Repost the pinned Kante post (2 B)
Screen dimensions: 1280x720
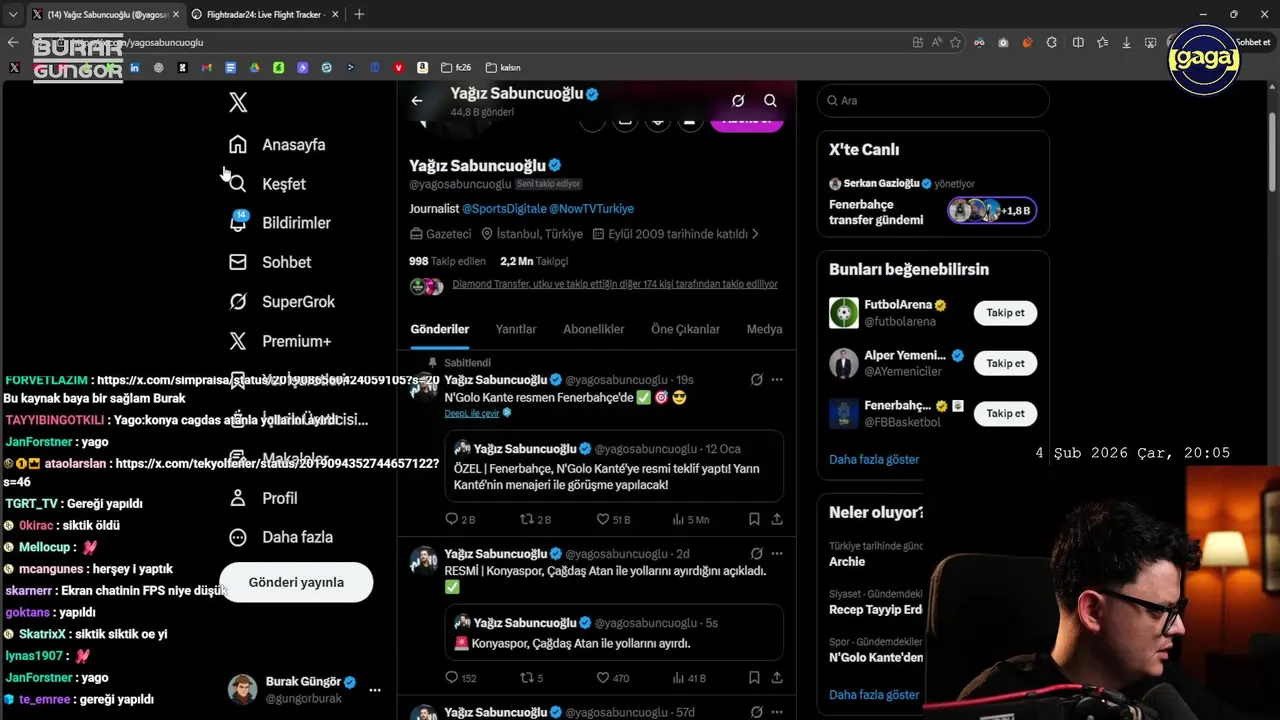point(535,520)
